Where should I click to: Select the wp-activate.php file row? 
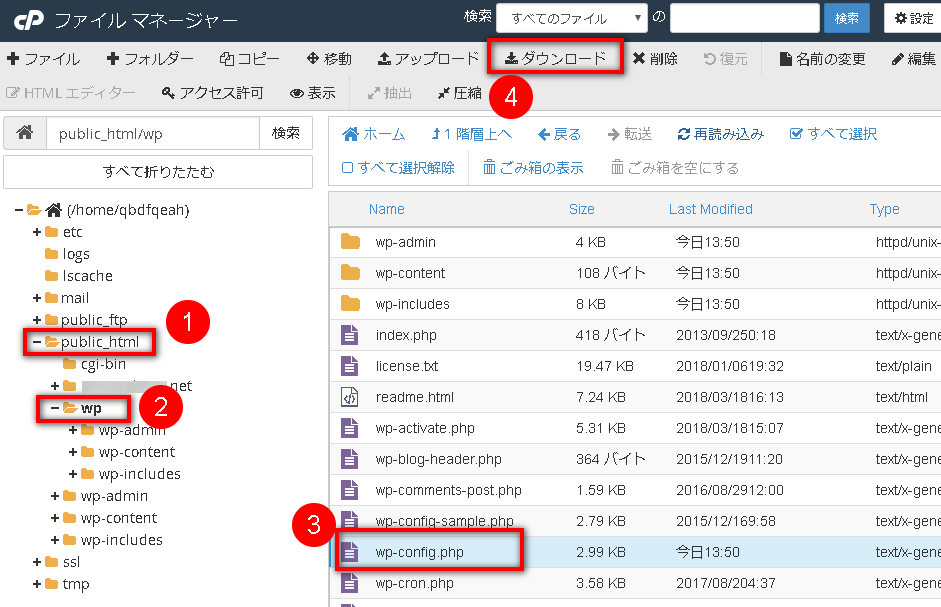coord(635,428)
